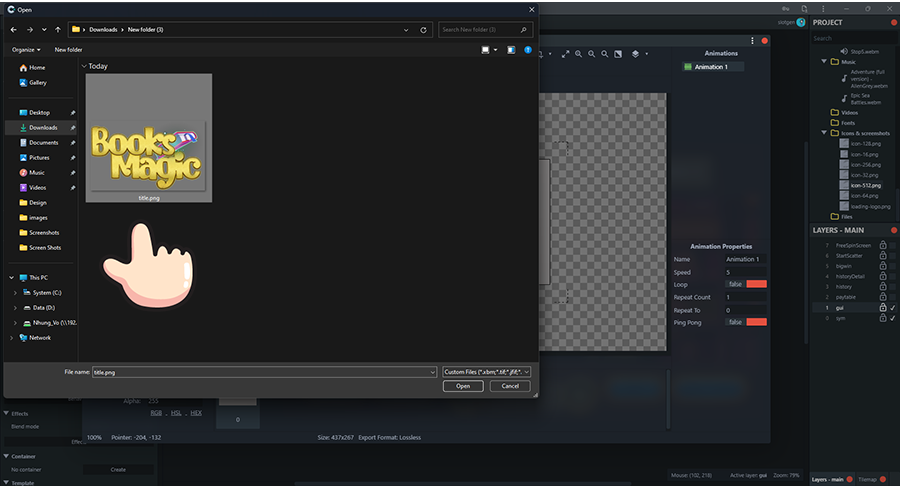Screen dimensions: 900x488
Task: Click the Search New folder (3) field
Action: click(485, 30)
